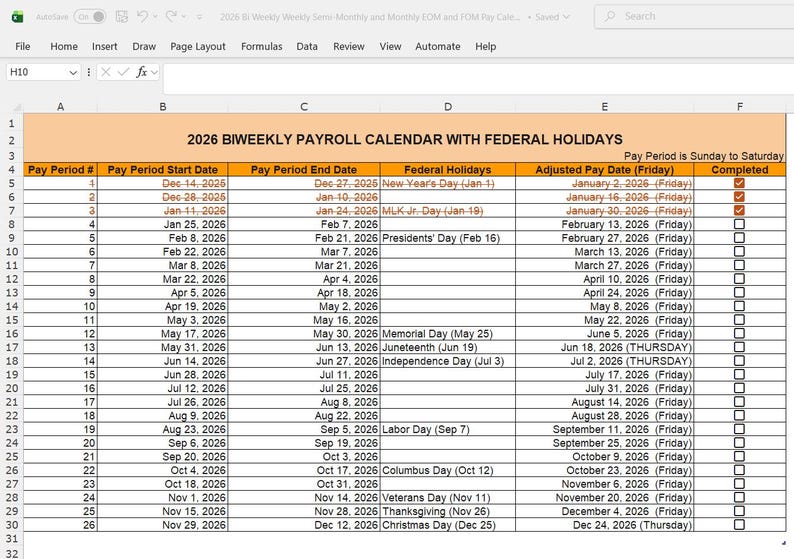This screenshot has width=794, height=559.
Task: Check Completed box for Jun 18 THURSDAY row
Action: (x=739, y=347)
